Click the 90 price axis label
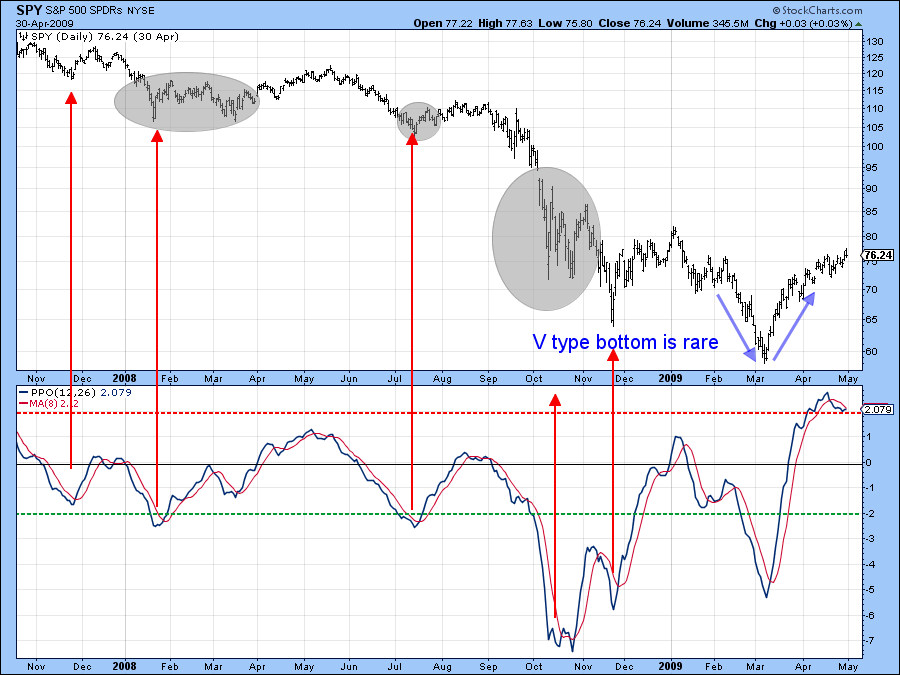The image size is (900, 675). [x=872, y=189]
